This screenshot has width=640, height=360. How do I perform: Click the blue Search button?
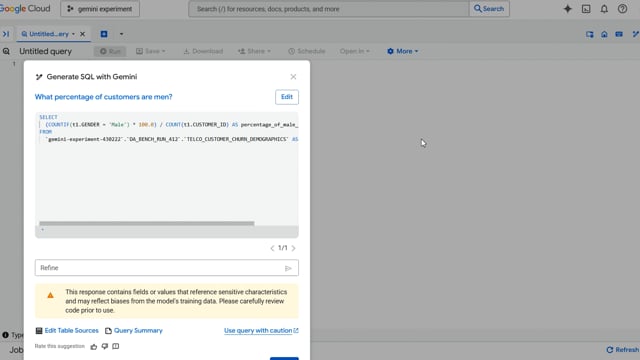click(x=489, y=9)
